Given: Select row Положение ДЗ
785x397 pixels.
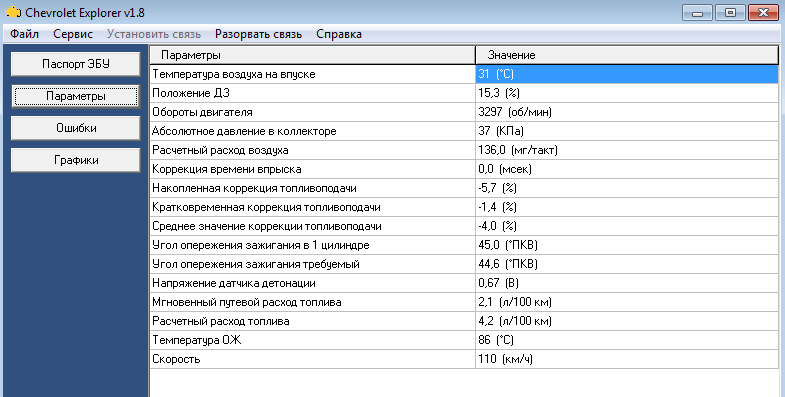Looking at the screenshot, I should tap(464, 93).
